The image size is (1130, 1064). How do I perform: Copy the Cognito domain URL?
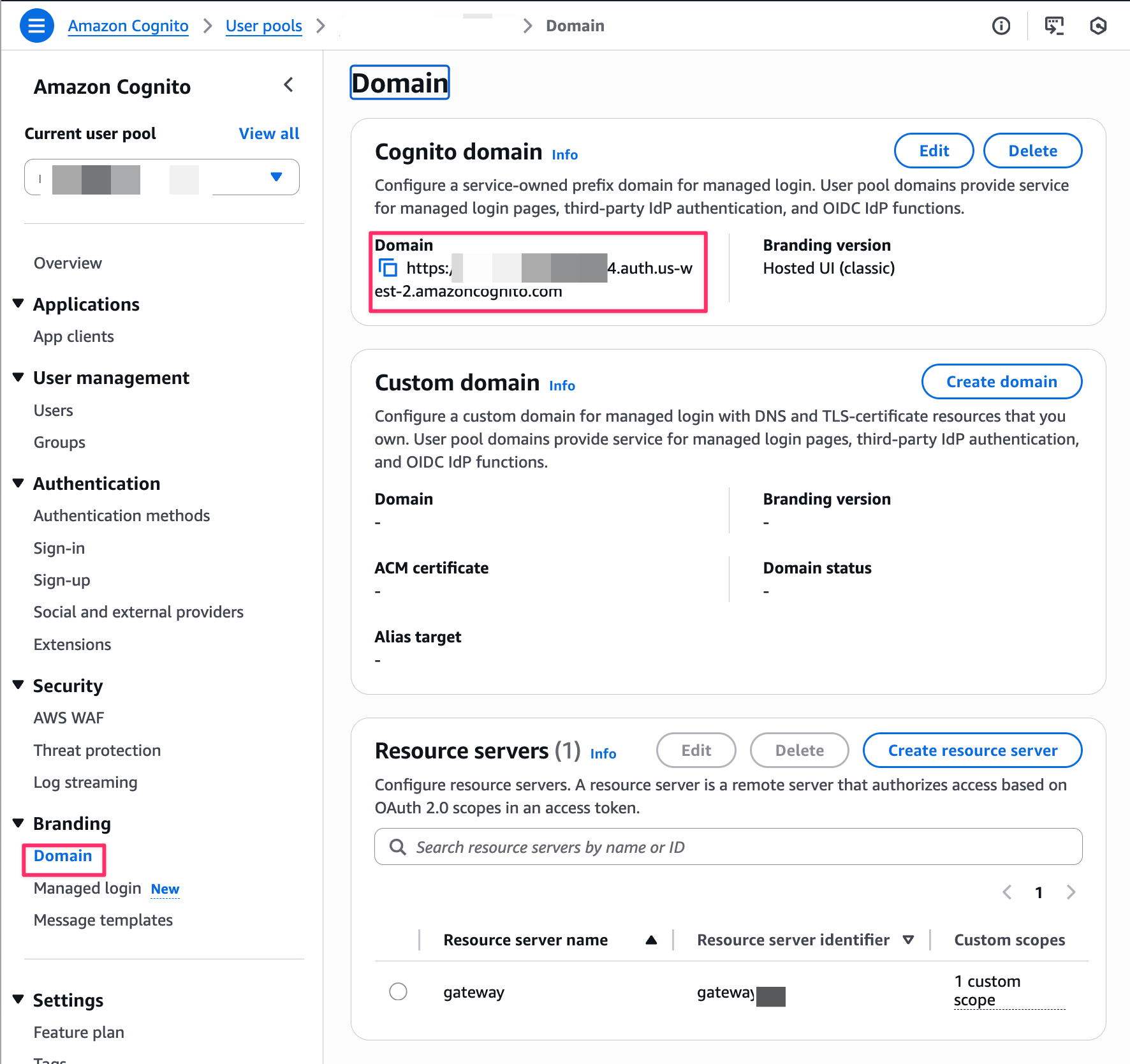coord(388,268)
